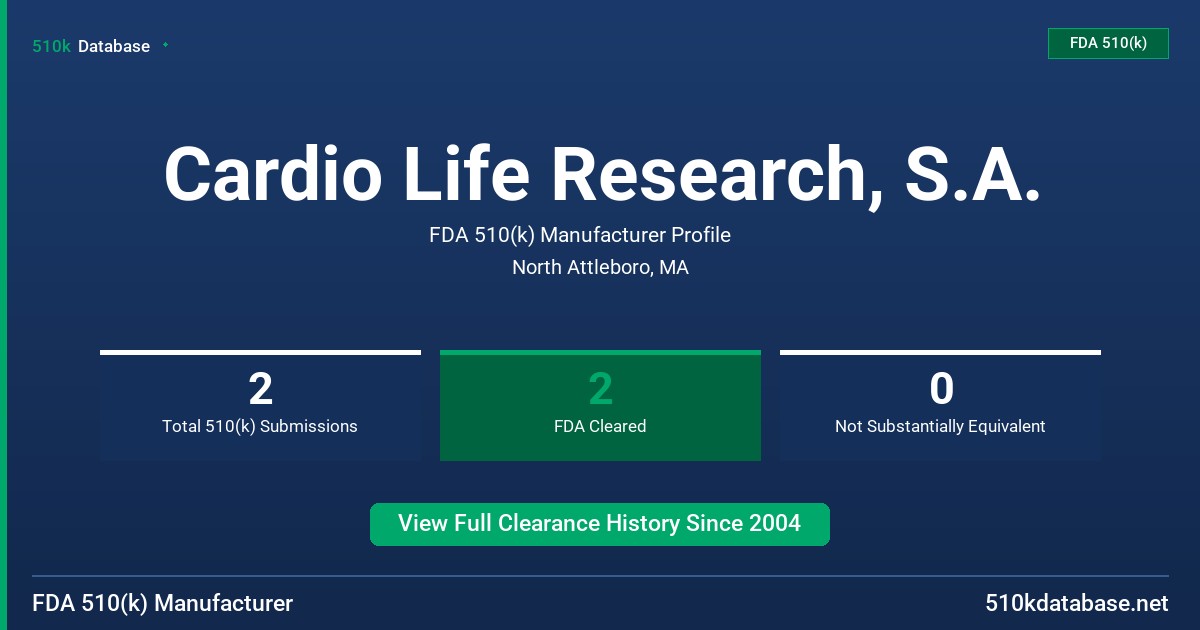1200x630 pixels.
Task: Select the FDA 510(k) Manufacturer Profile subtitle
Action: (580, 235)
